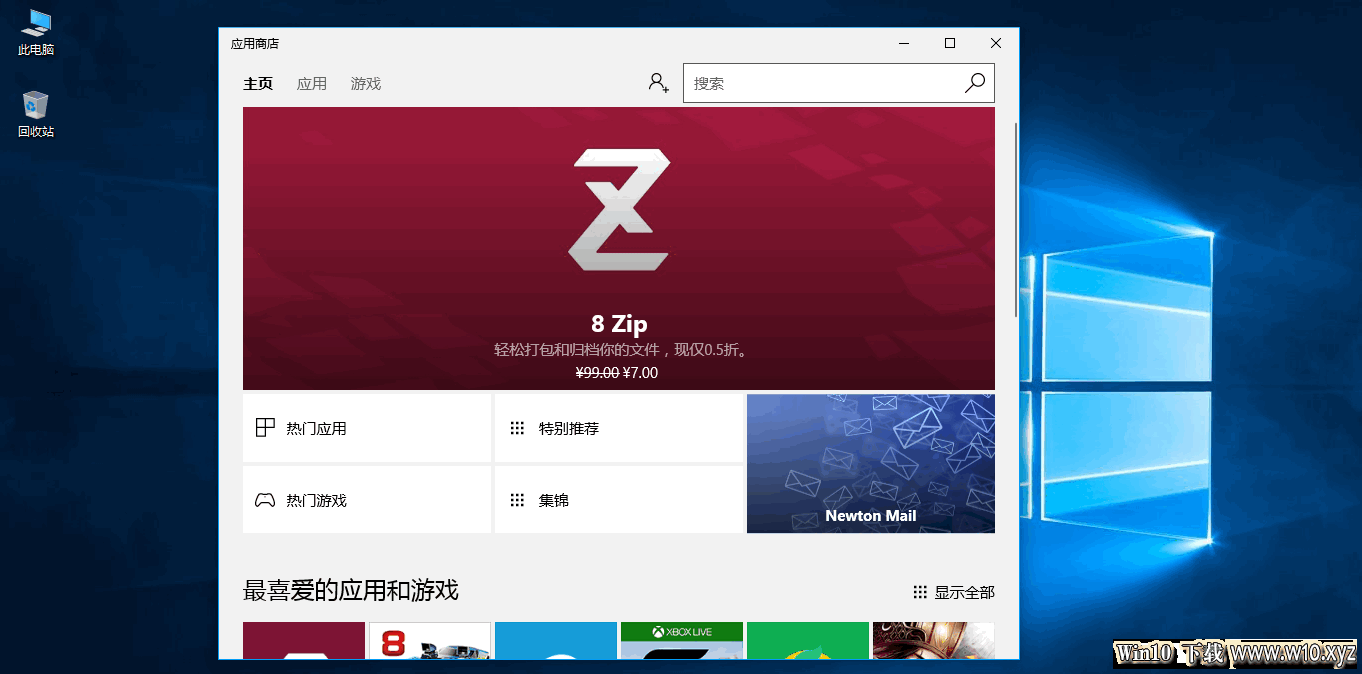
Task: Click 显示全部 to show all apps
Action: click(x=954, y=593)
